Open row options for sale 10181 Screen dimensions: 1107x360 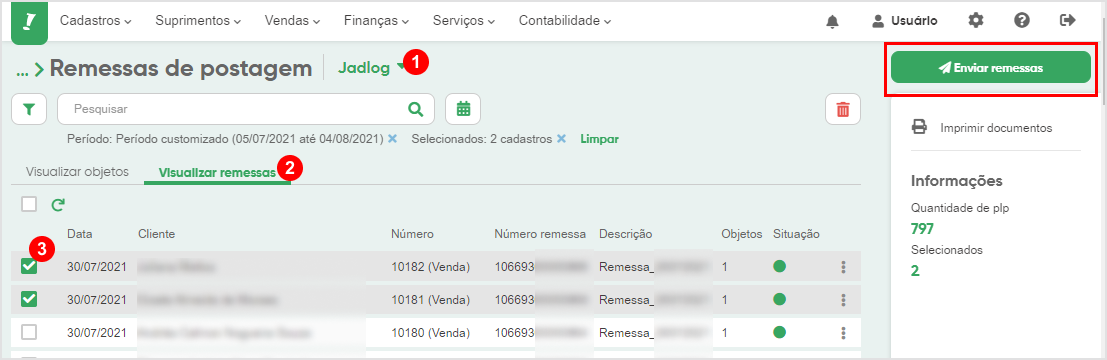tap(843, 300)
